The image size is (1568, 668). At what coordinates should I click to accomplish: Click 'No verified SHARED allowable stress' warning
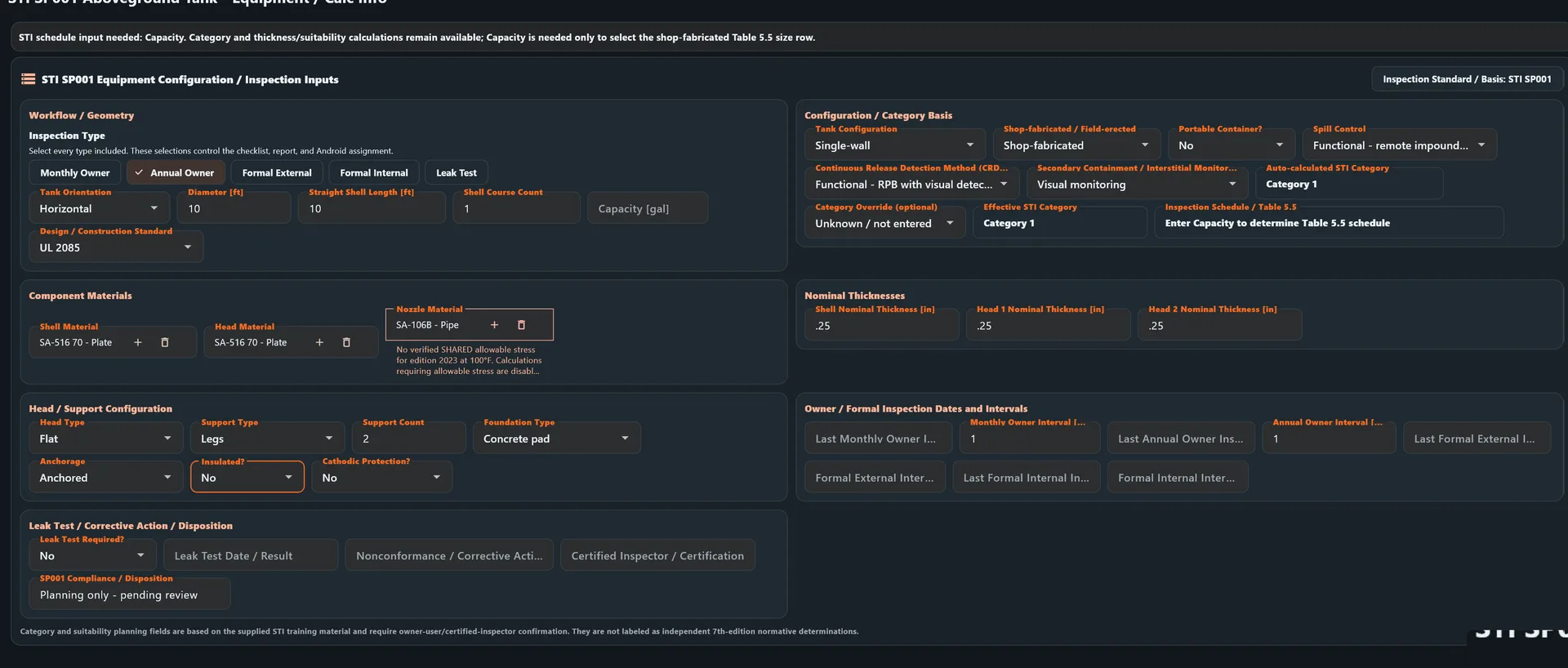469,360
